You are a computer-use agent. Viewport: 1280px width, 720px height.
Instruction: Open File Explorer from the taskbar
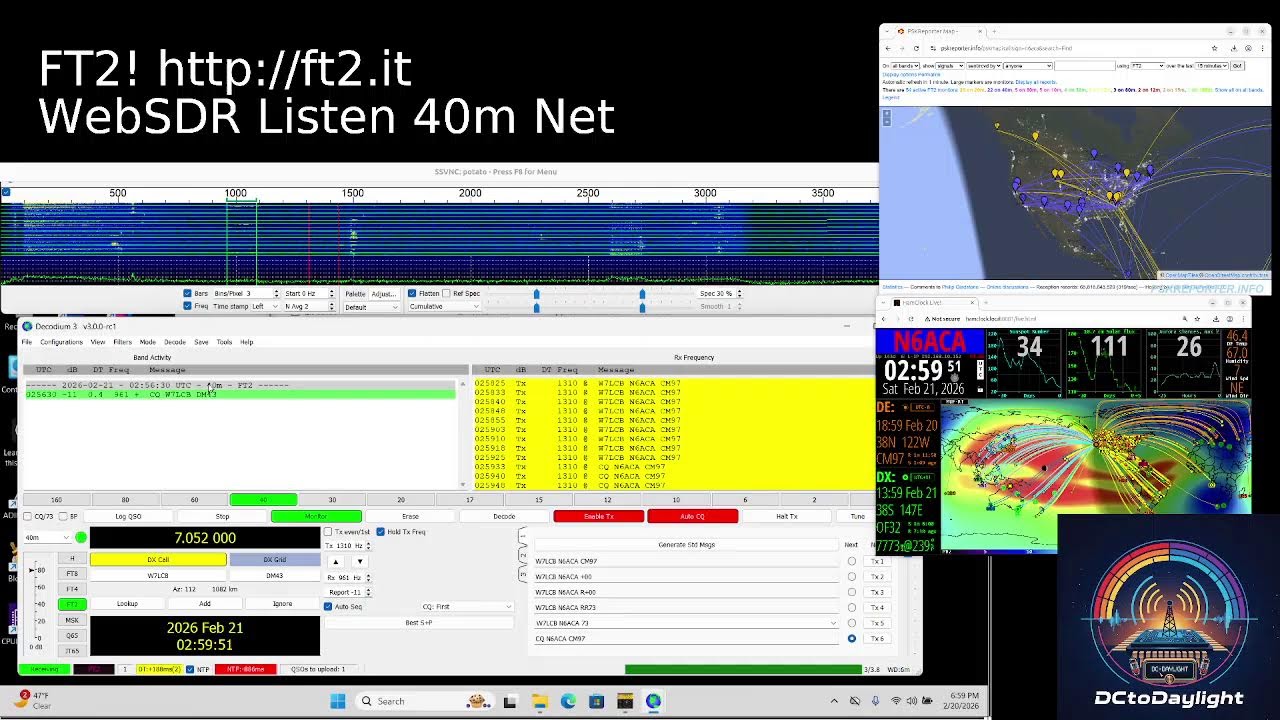tap(539, 701)
